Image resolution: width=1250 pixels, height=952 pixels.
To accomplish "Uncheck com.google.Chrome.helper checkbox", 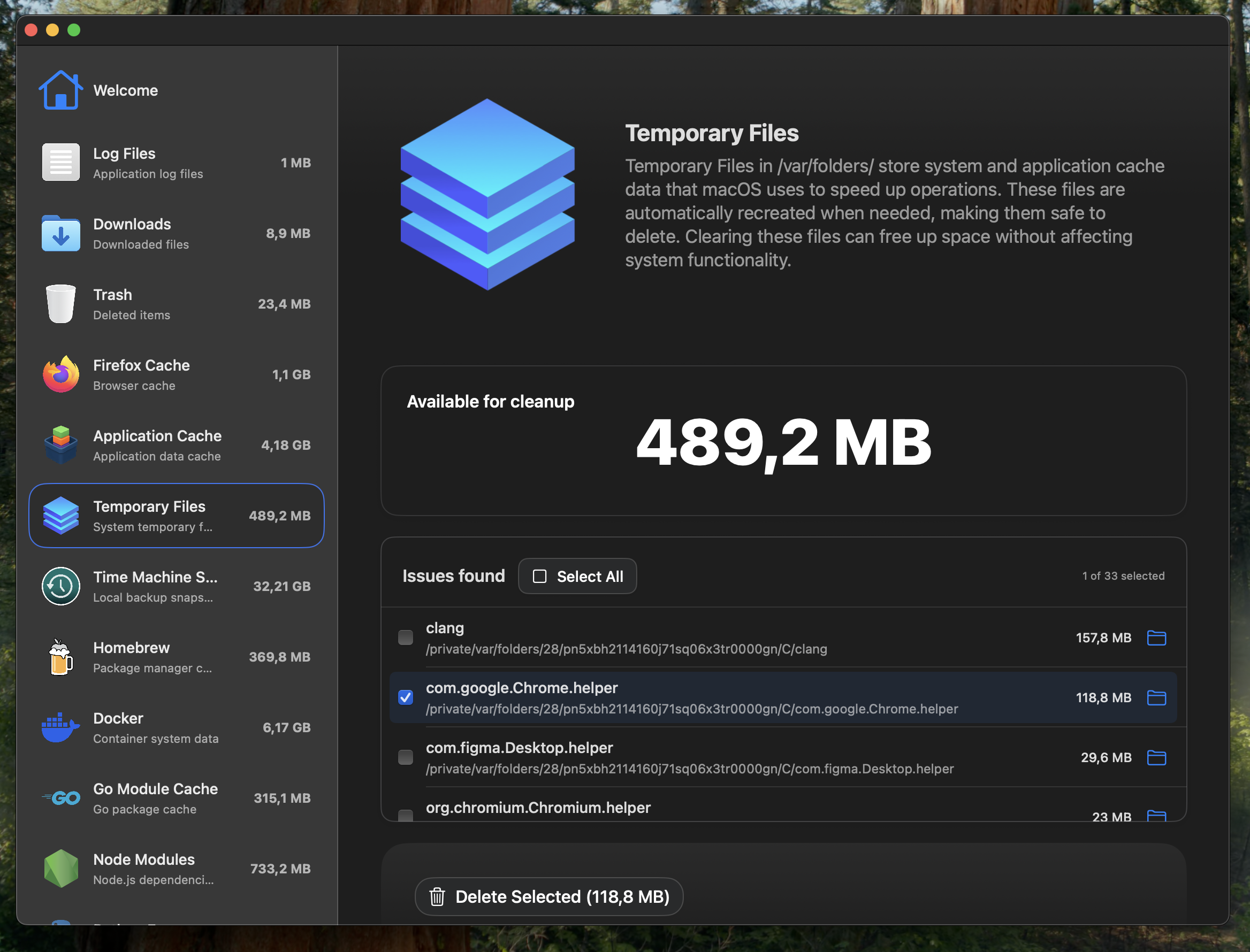I will [x=405, y=697].
